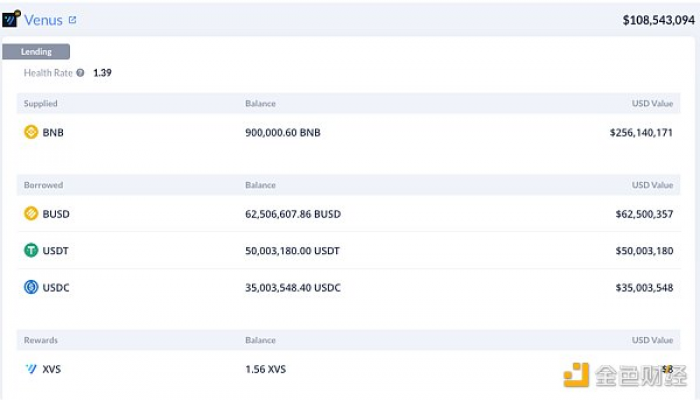The image size is (700, 400).
Task: Click the USDC coin icon
Action: click(x=31, y=287)
